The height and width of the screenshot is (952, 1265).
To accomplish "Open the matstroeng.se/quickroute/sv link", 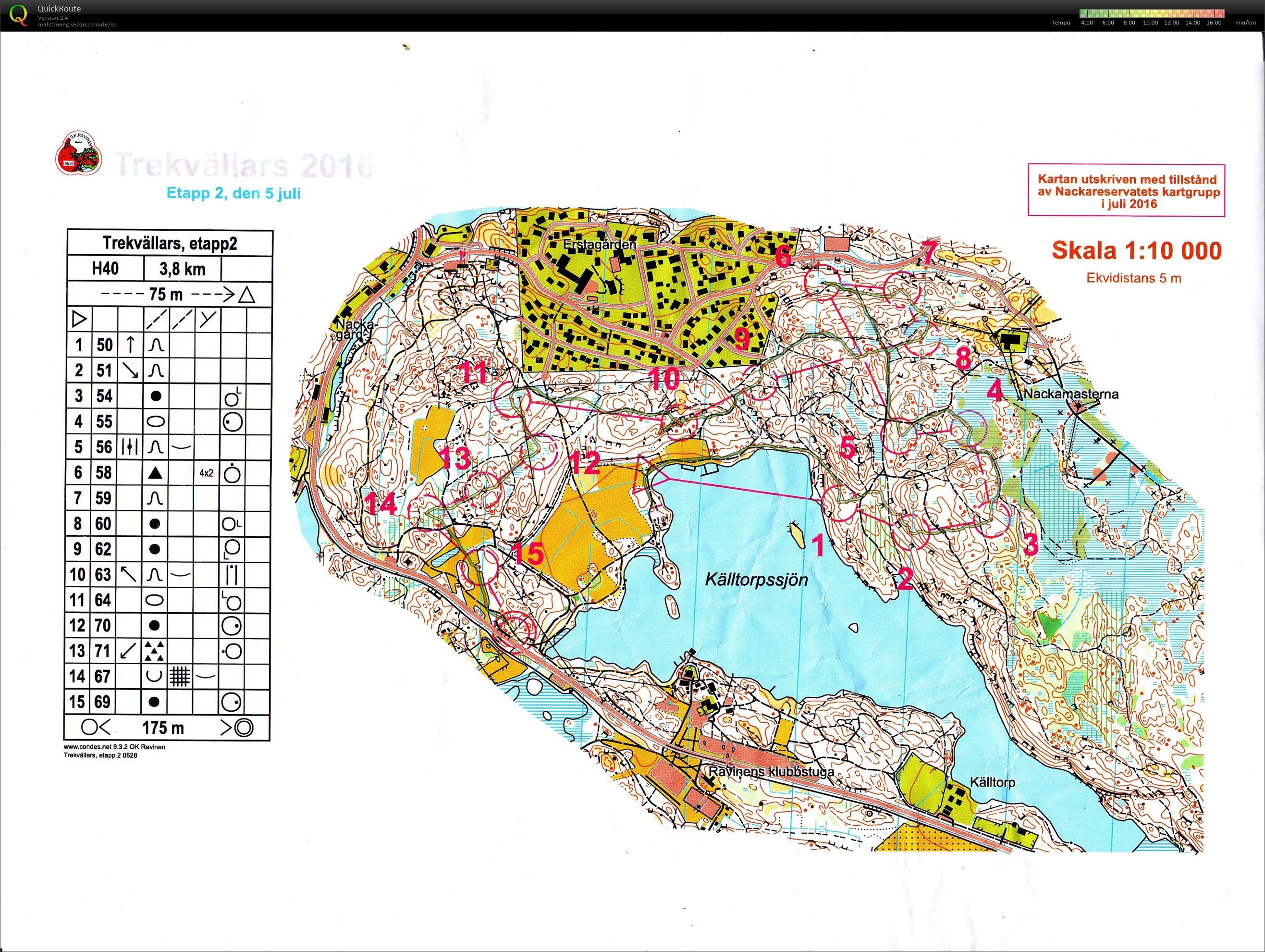I will point(77,25).
